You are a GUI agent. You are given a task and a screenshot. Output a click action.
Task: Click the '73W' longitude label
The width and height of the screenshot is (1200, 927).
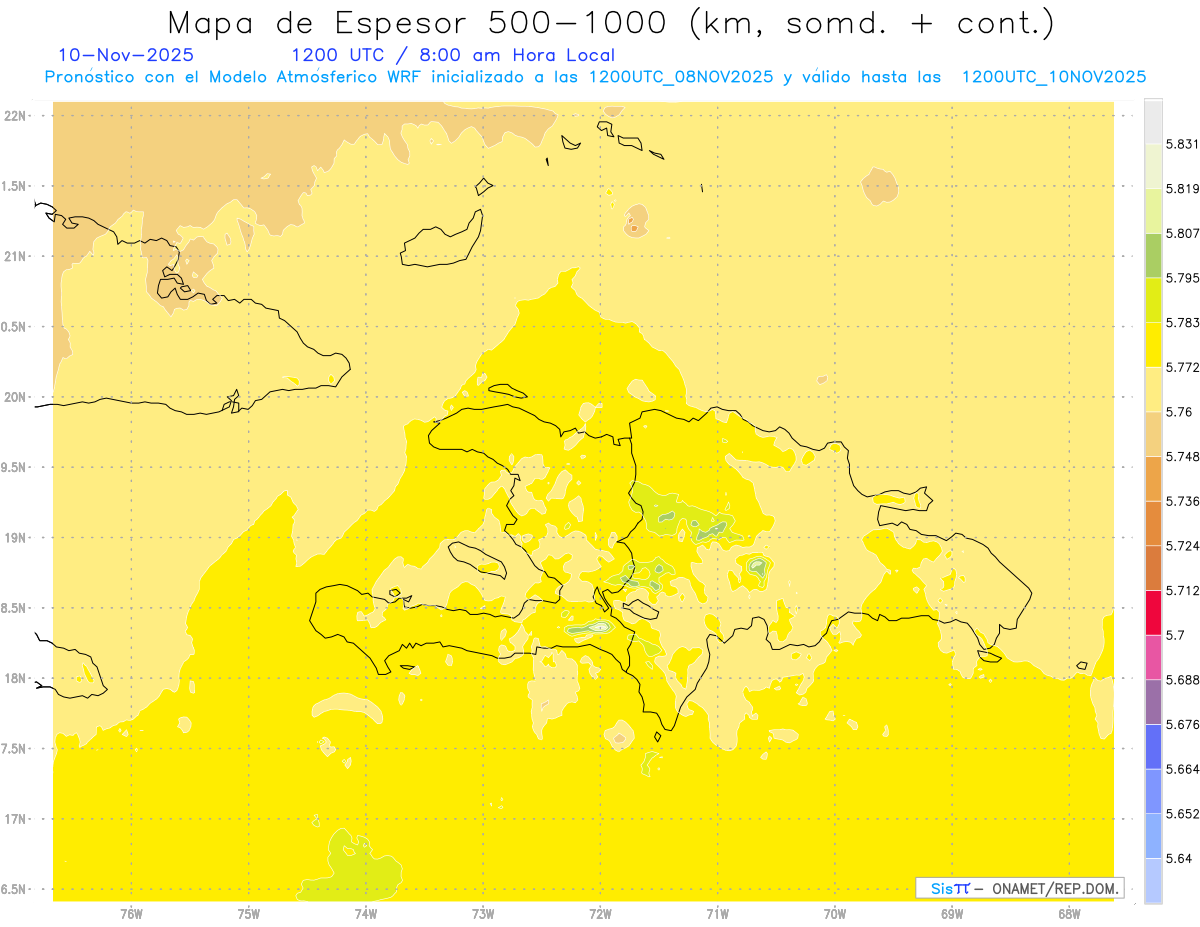point(483,914)
